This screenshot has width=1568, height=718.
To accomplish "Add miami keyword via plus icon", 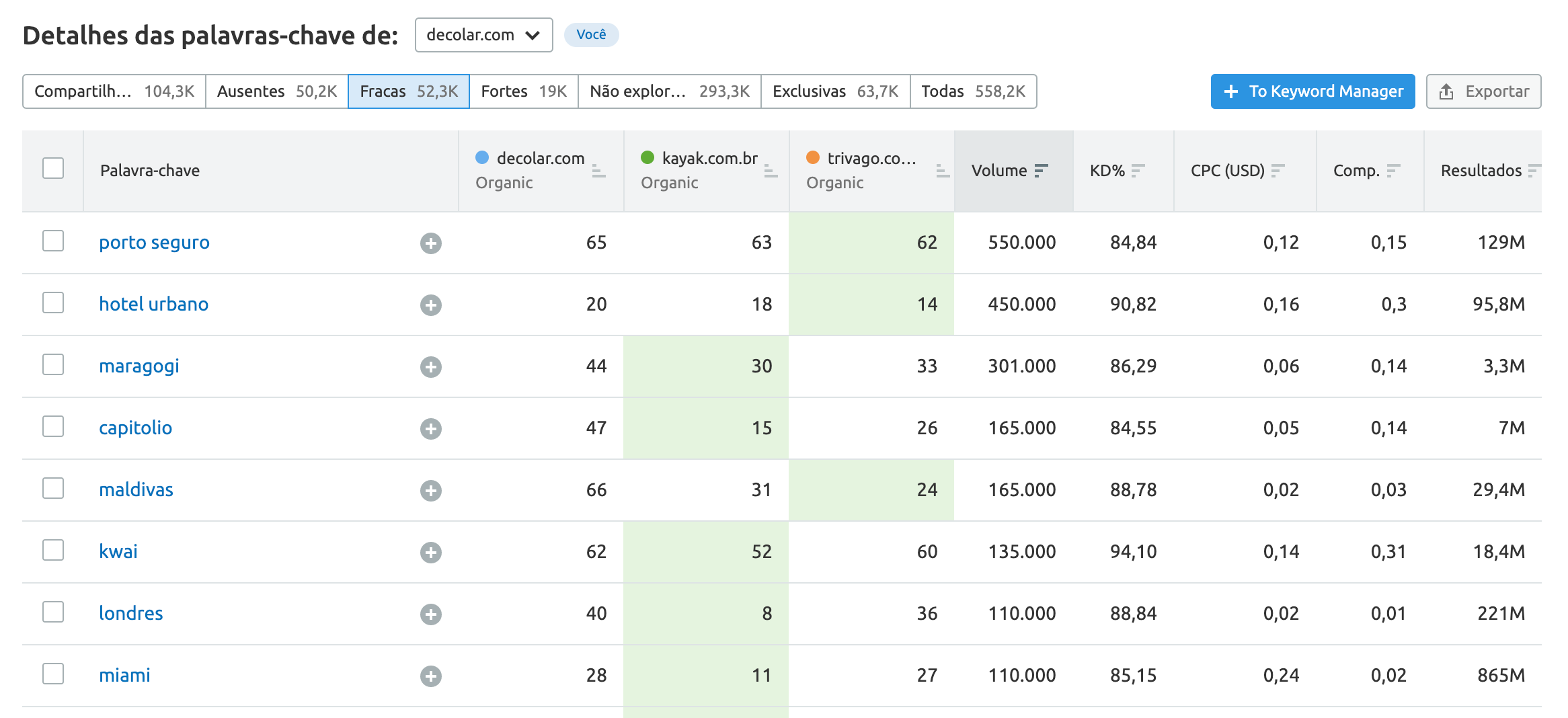I will coord(431,676).
